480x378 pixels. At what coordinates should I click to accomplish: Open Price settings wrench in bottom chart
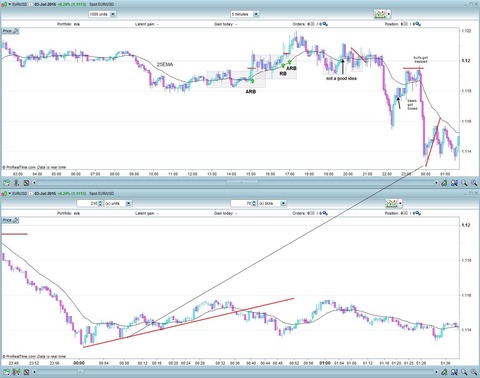(15, 220)
